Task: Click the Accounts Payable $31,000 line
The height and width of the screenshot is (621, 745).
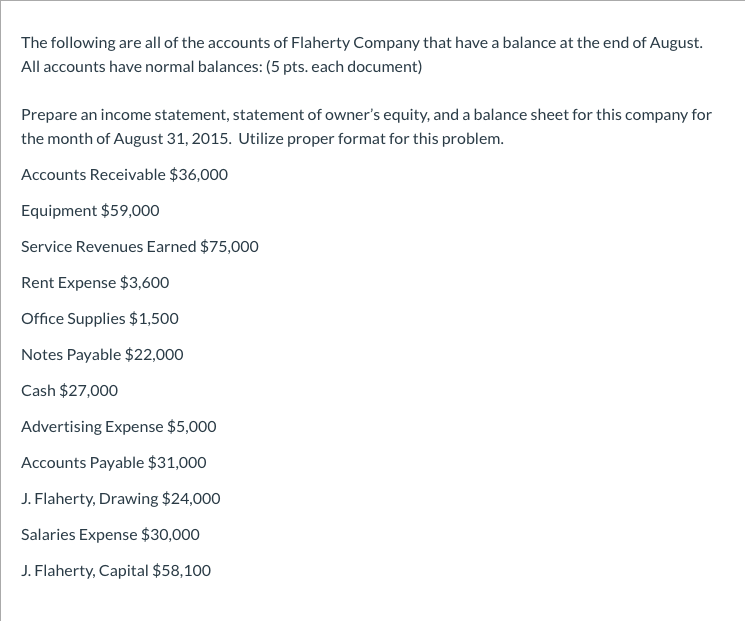Action: coord(114,463)
